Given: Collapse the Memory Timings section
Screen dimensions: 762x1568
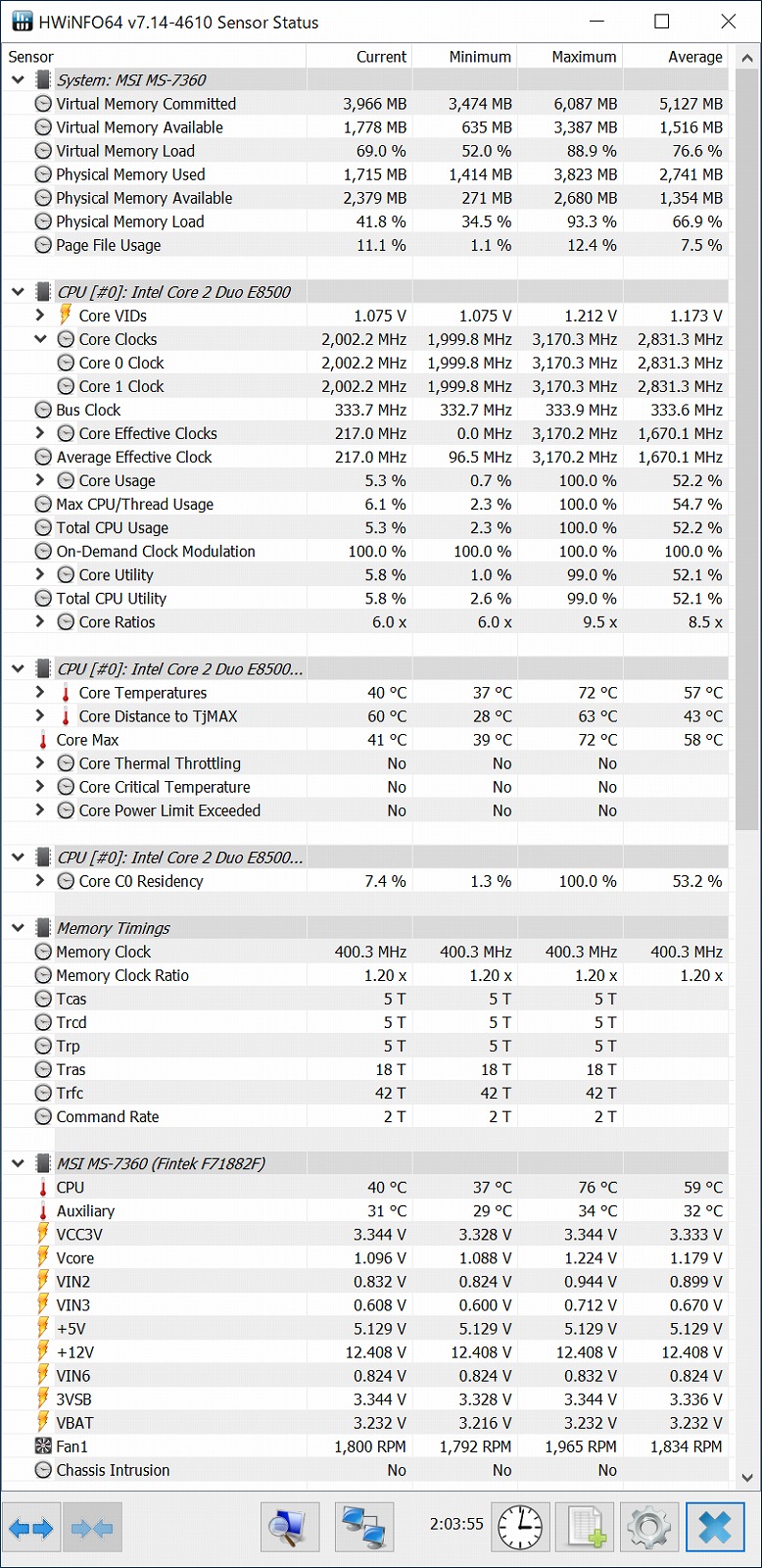Looking at the screenshot, I should 18,928.
